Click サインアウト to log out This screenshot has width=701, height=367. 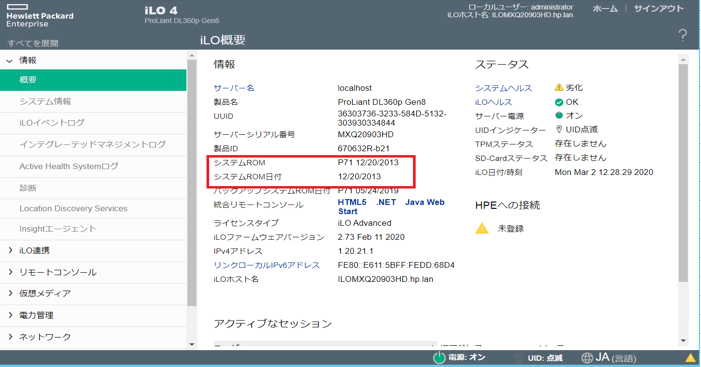pyautogui.click(x=658, y=8)
